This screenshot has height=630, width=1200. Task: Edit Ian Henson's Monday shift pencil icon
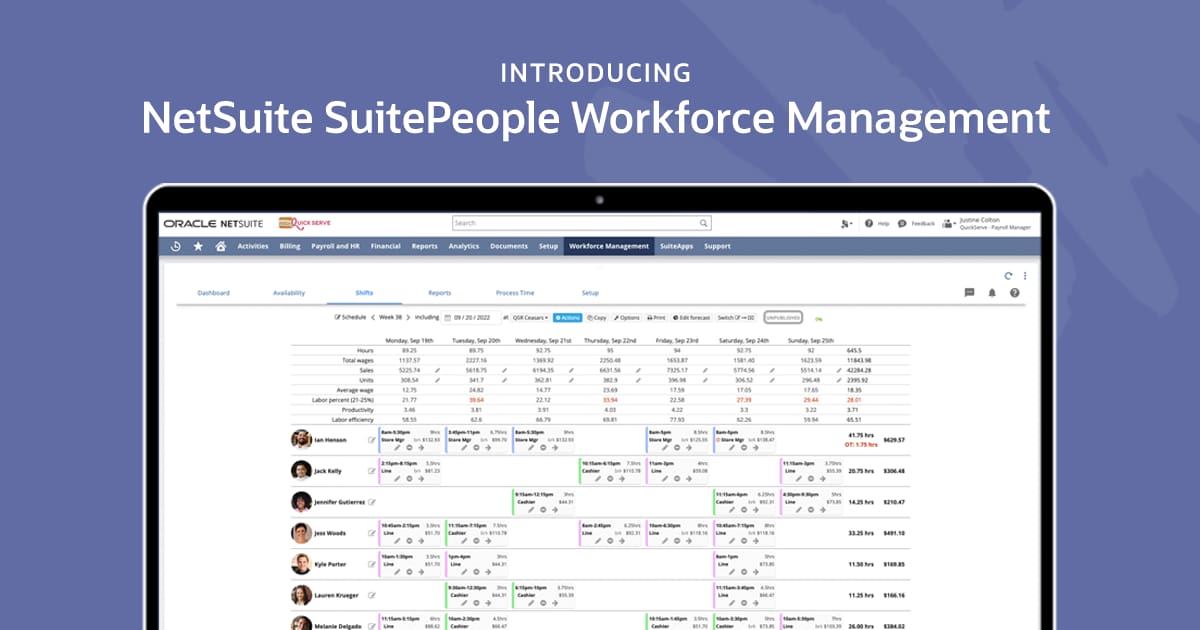[397, 449]
